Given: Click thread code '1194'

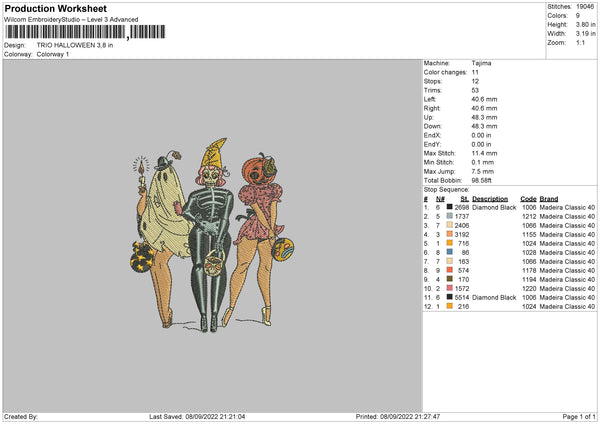Looking at the screenshot, I should (529, 279).
